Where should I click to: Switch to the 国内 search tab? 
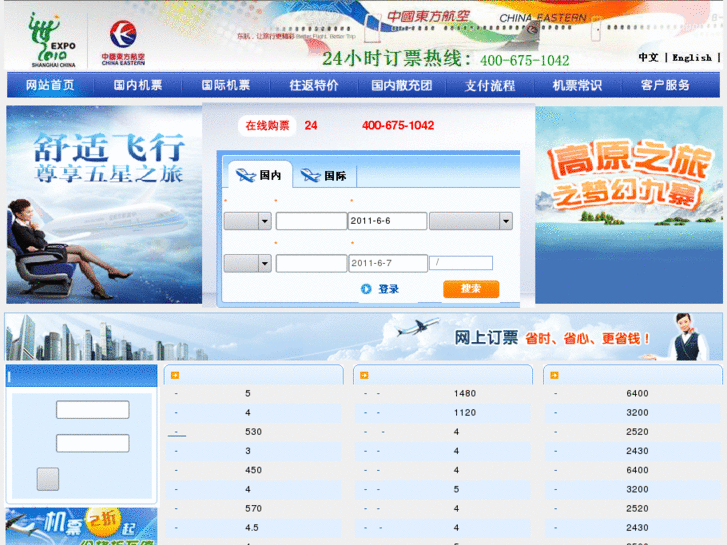pyautogui.click(x=259, y=175)
